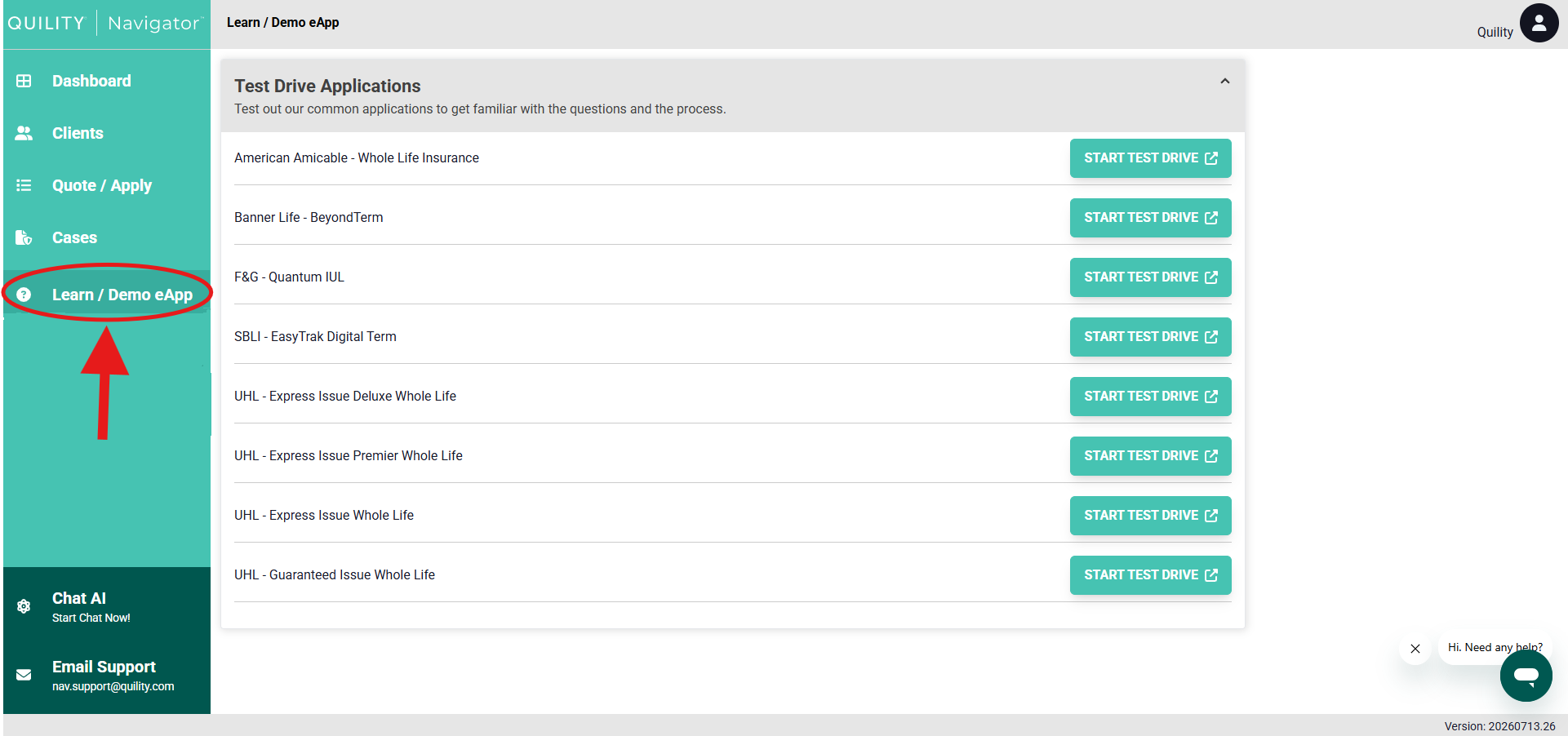Go to the Clients section
The height and width of the screenshot is (736, 1568).
[107, 133]
